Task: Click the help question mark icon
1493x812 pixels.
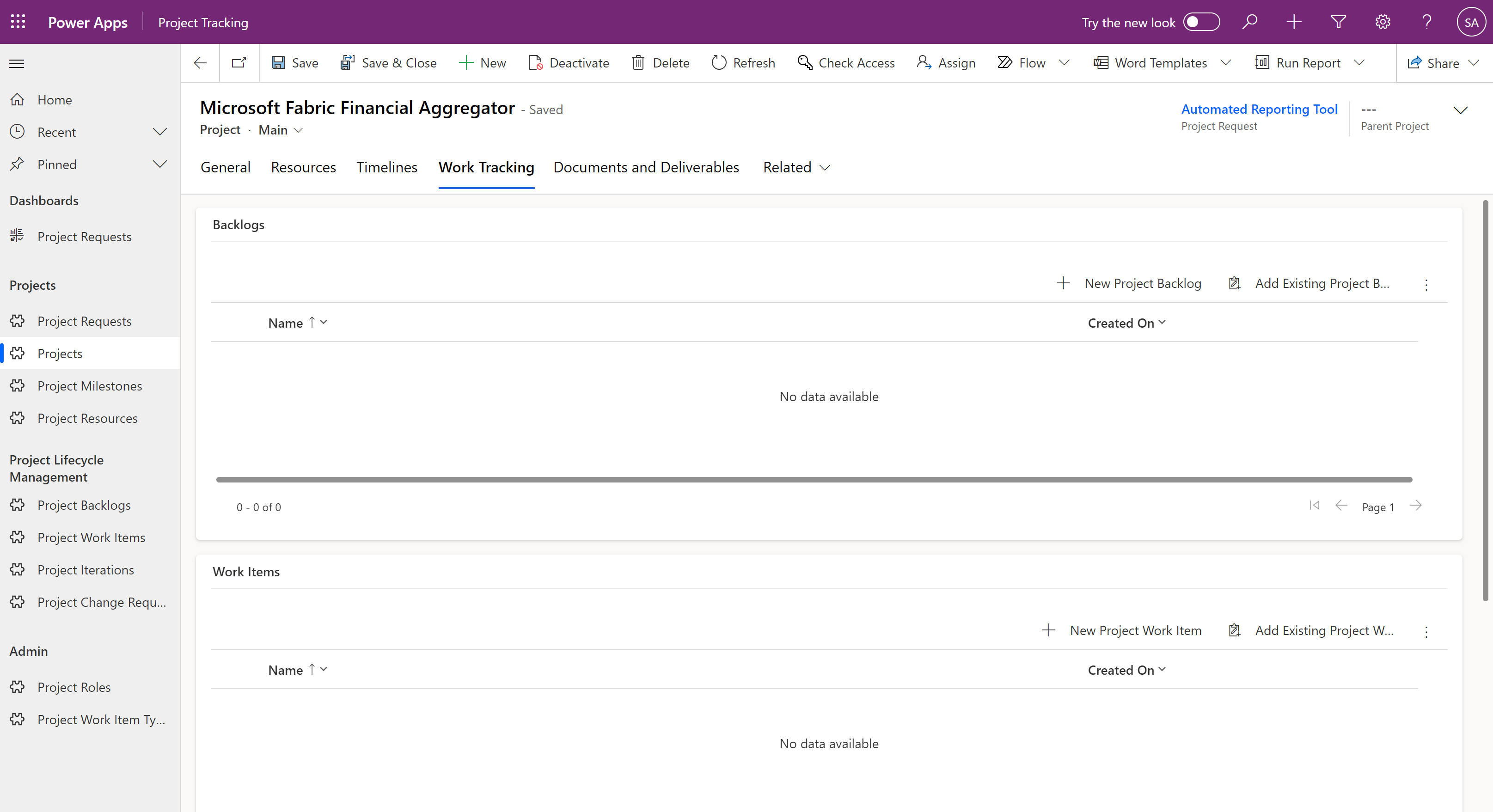Action: click(1427, 22)
